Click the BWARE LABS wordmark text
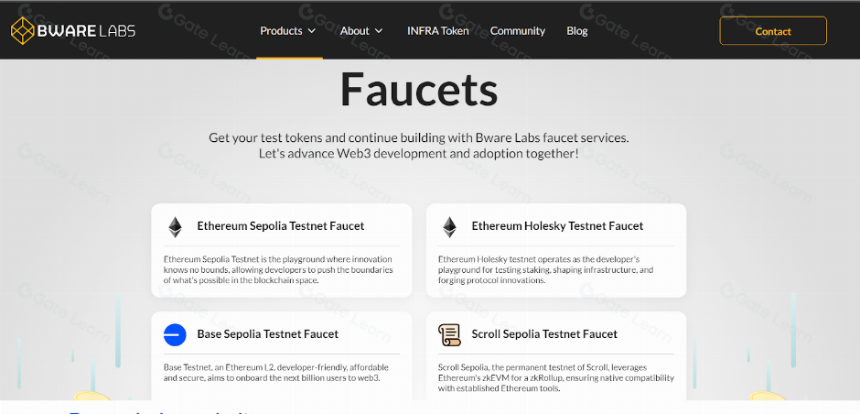Screen dimensions: 860x414 [x=86, y=31]
